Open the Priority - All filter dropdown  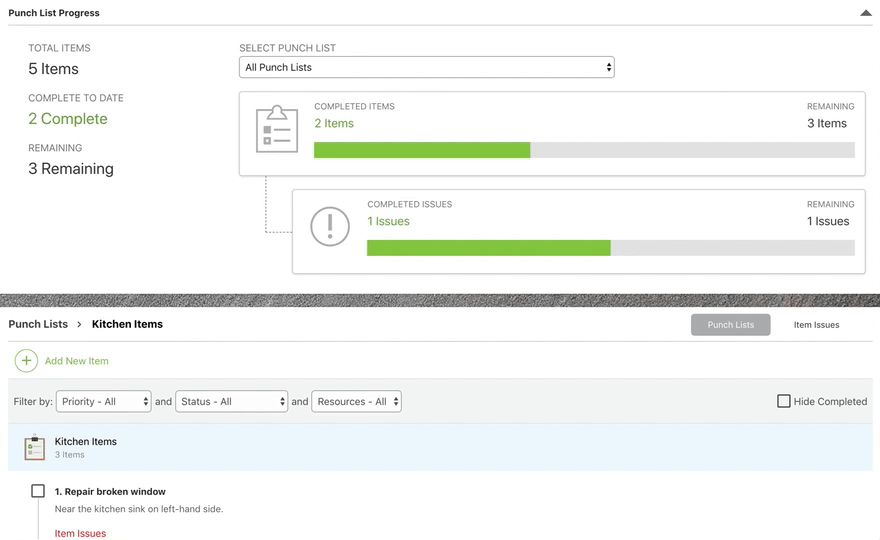tap(103, 401)
